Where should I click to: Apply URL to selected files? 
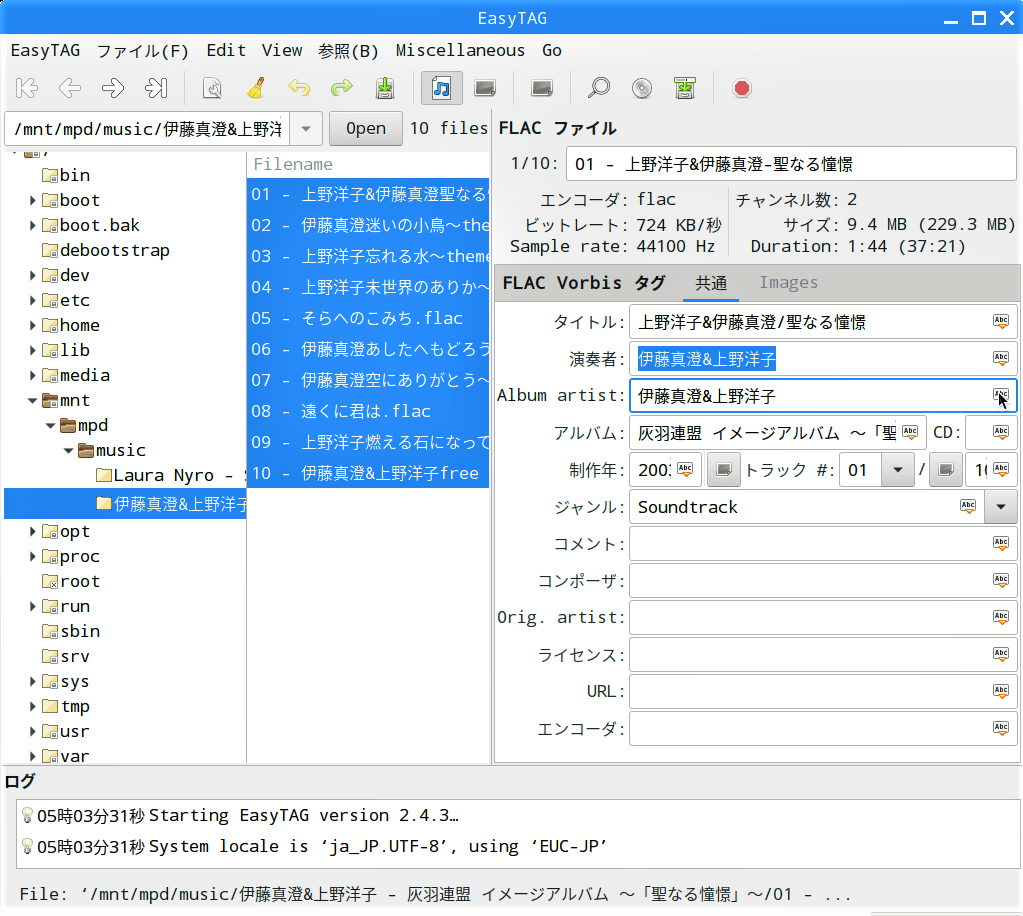1001,691
